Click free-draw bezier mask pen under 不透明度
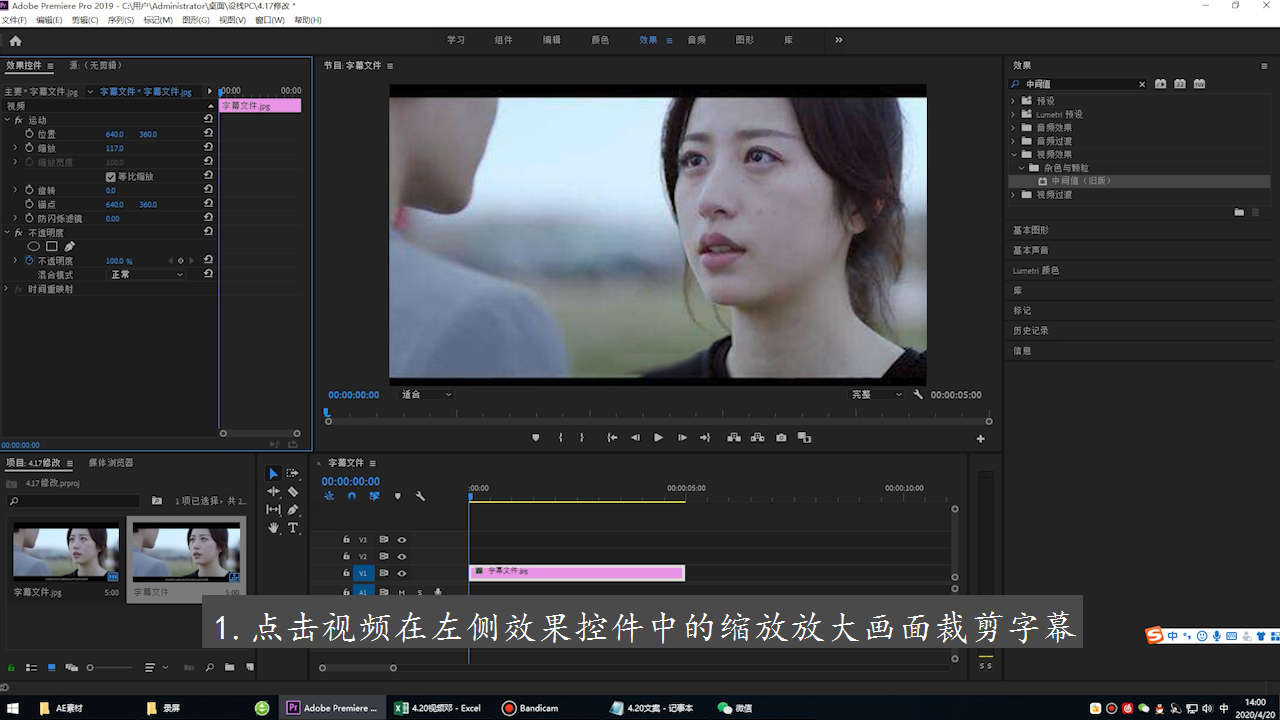Viewport: 1280px width, 720px height. 70,246
